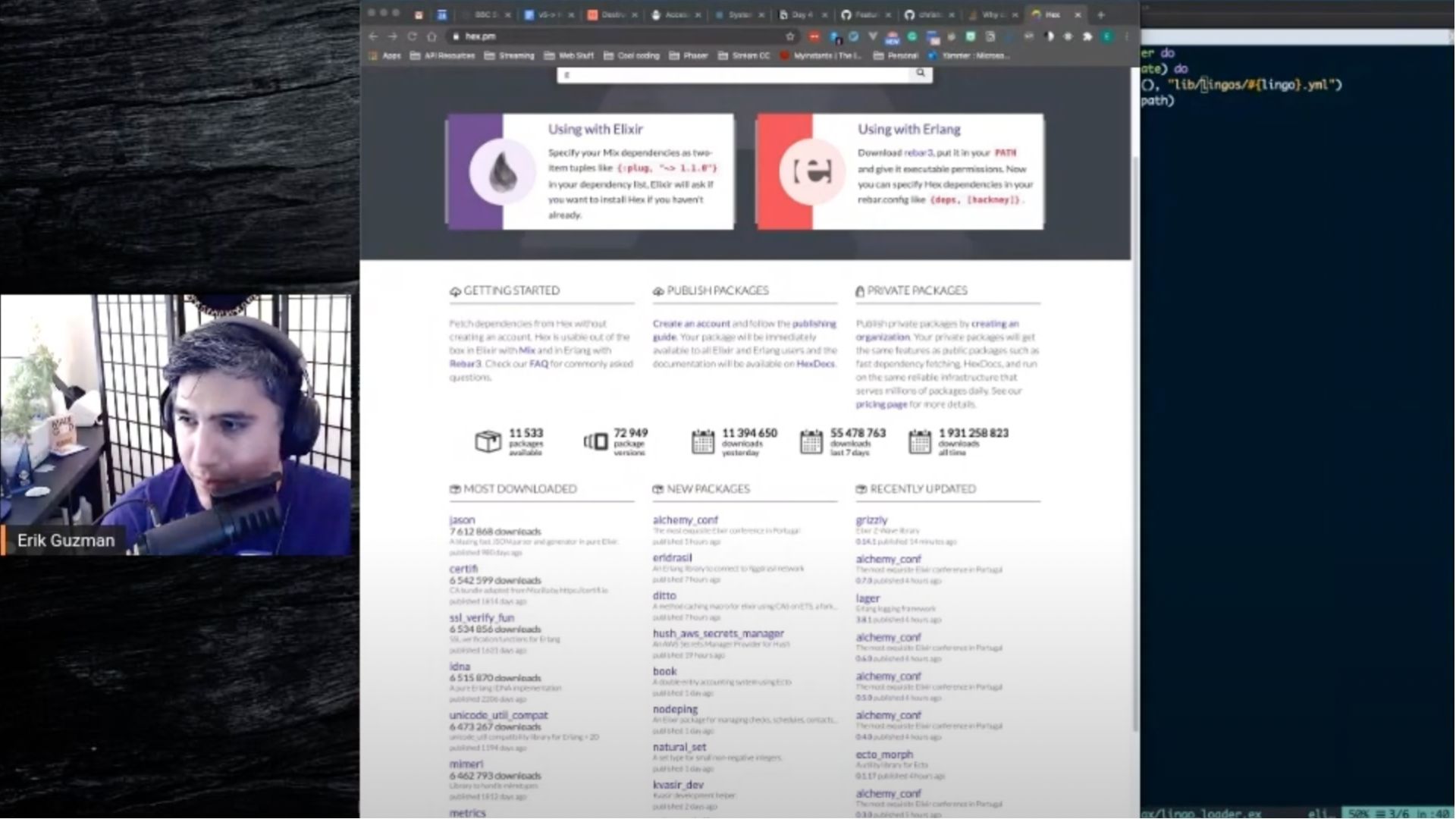This screenshot has width=1456, height=819.
Task: Bookmark page with the star icon
Action: (x=790, y=36)
